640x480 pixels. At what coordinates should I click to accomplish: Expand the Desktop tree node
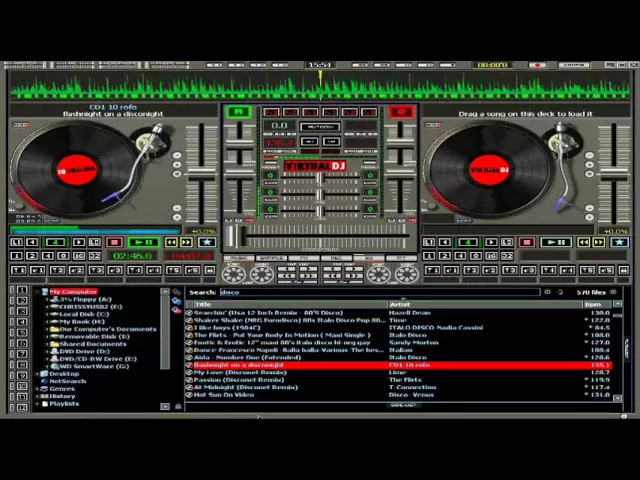click(x=37, y=374)
